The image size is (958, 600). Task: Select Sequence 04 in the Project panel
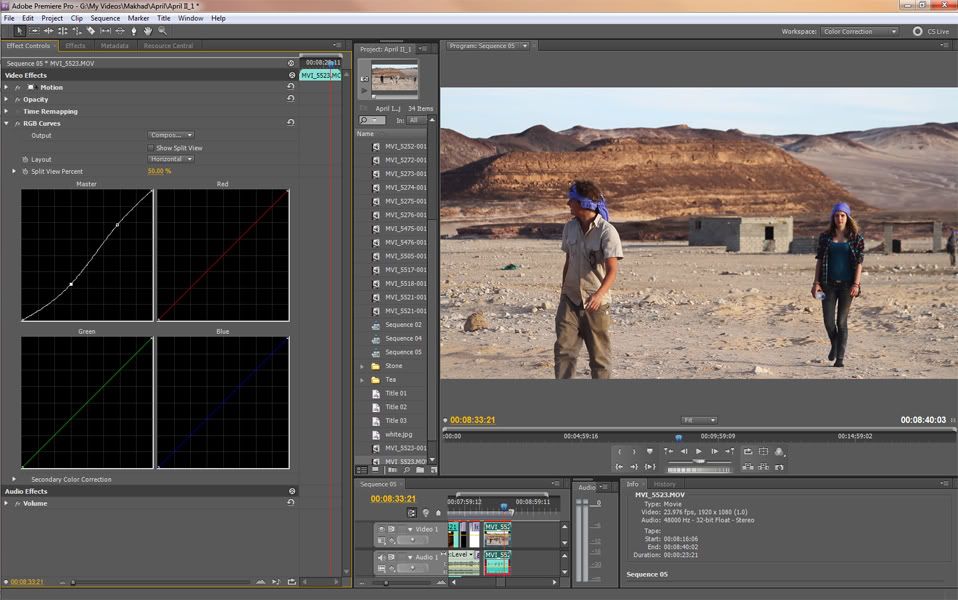[x=403, y=338]
